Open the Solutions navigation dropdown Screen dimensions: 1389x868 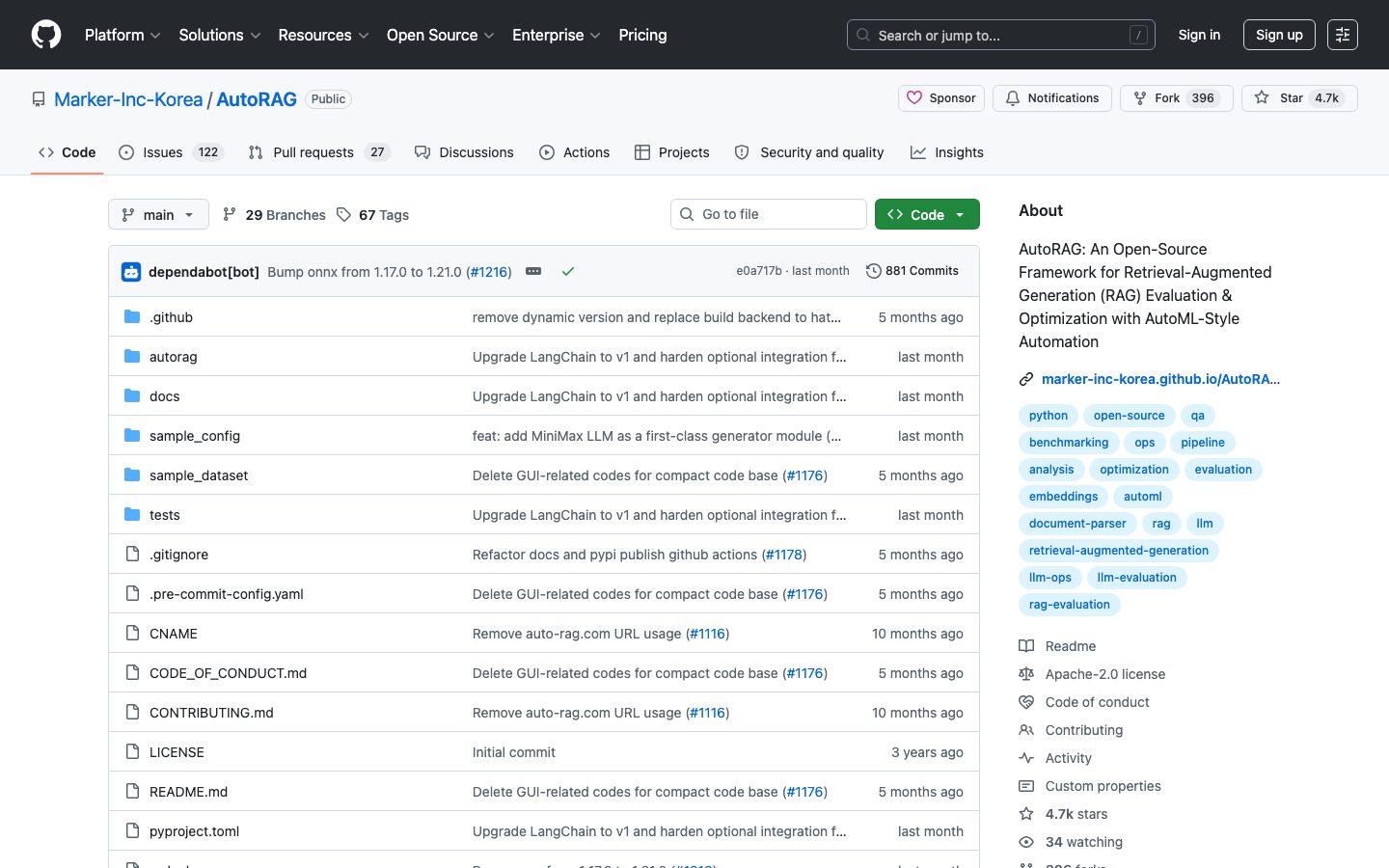219,35
